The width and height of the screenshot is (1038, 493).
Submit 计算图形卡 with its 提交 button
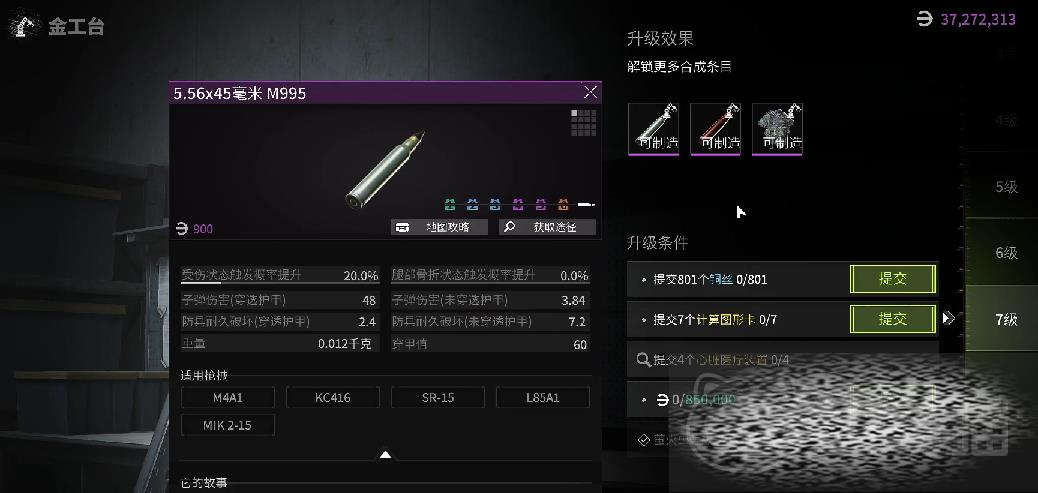(893, 319)
